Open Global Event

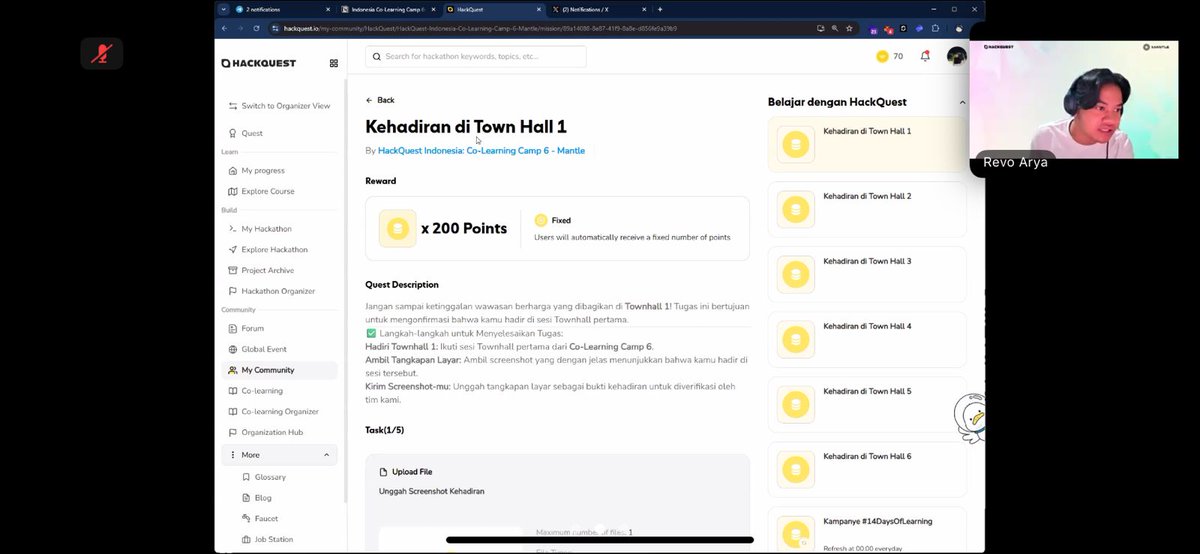tap(279, 349)
